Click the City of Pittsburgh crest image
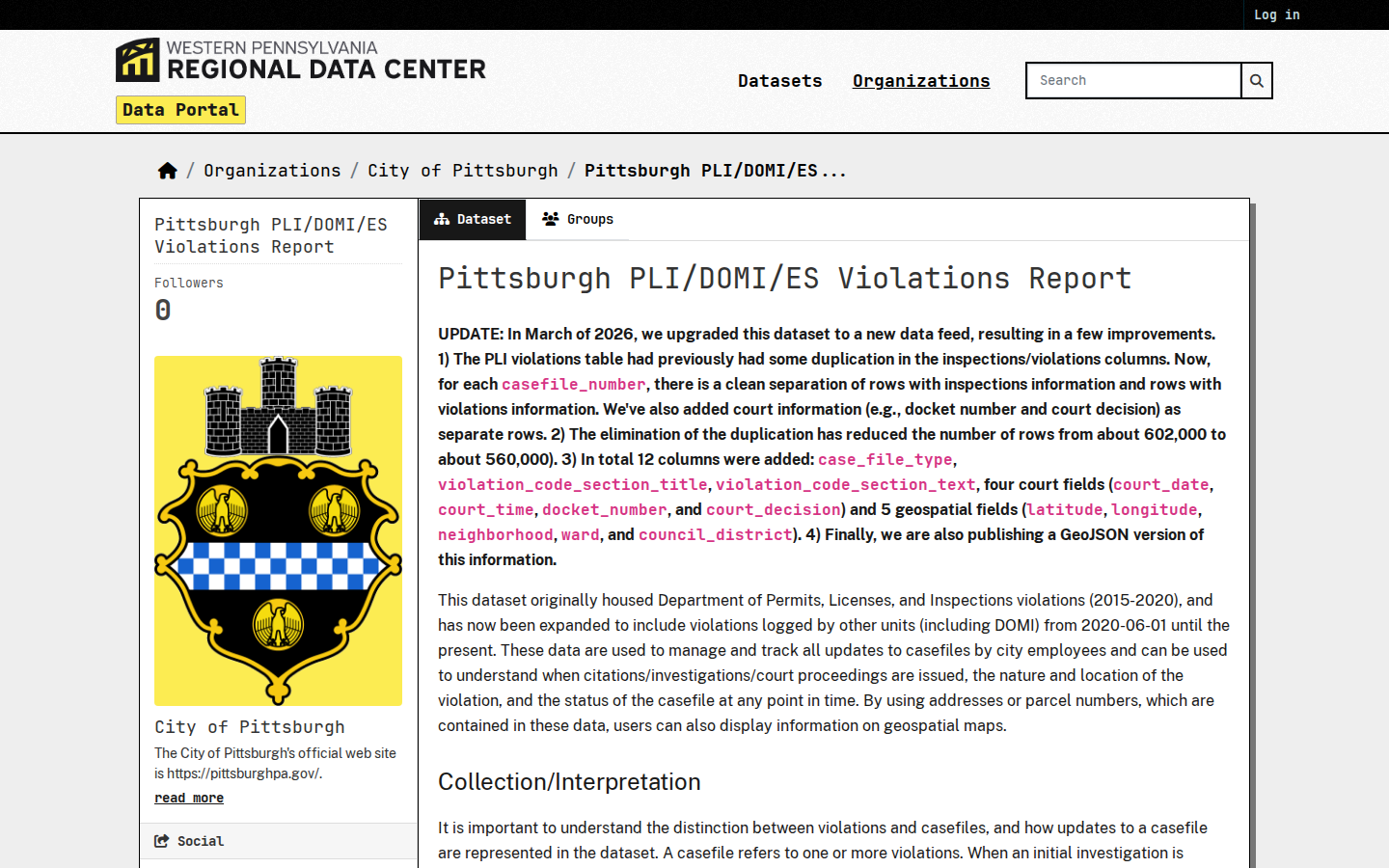 coord(278,530)
